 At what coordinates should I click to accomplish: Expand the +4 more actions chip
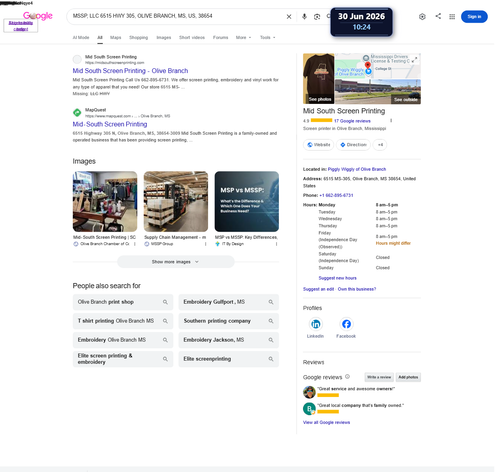click(x=380, y=145)
